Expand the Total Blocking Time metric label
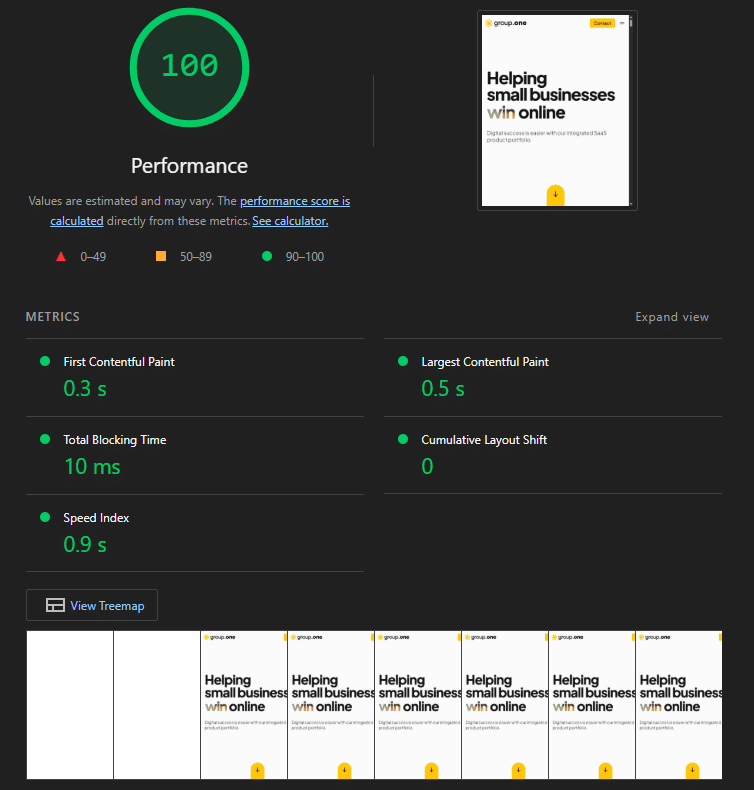754x790 pixels. 115,440
